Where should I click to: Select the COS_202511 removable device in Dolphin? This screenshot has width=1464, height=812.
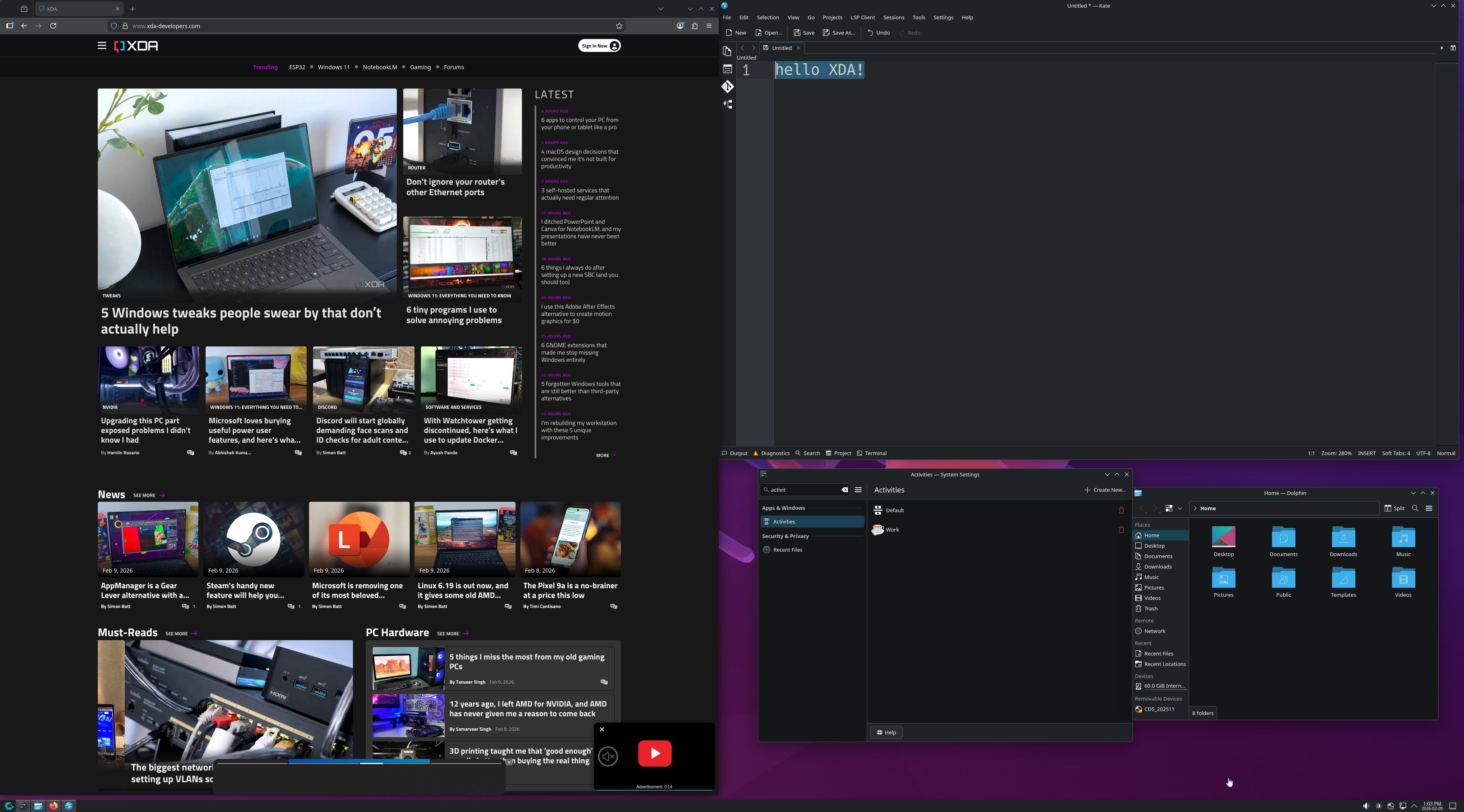tap(1160, 709)
